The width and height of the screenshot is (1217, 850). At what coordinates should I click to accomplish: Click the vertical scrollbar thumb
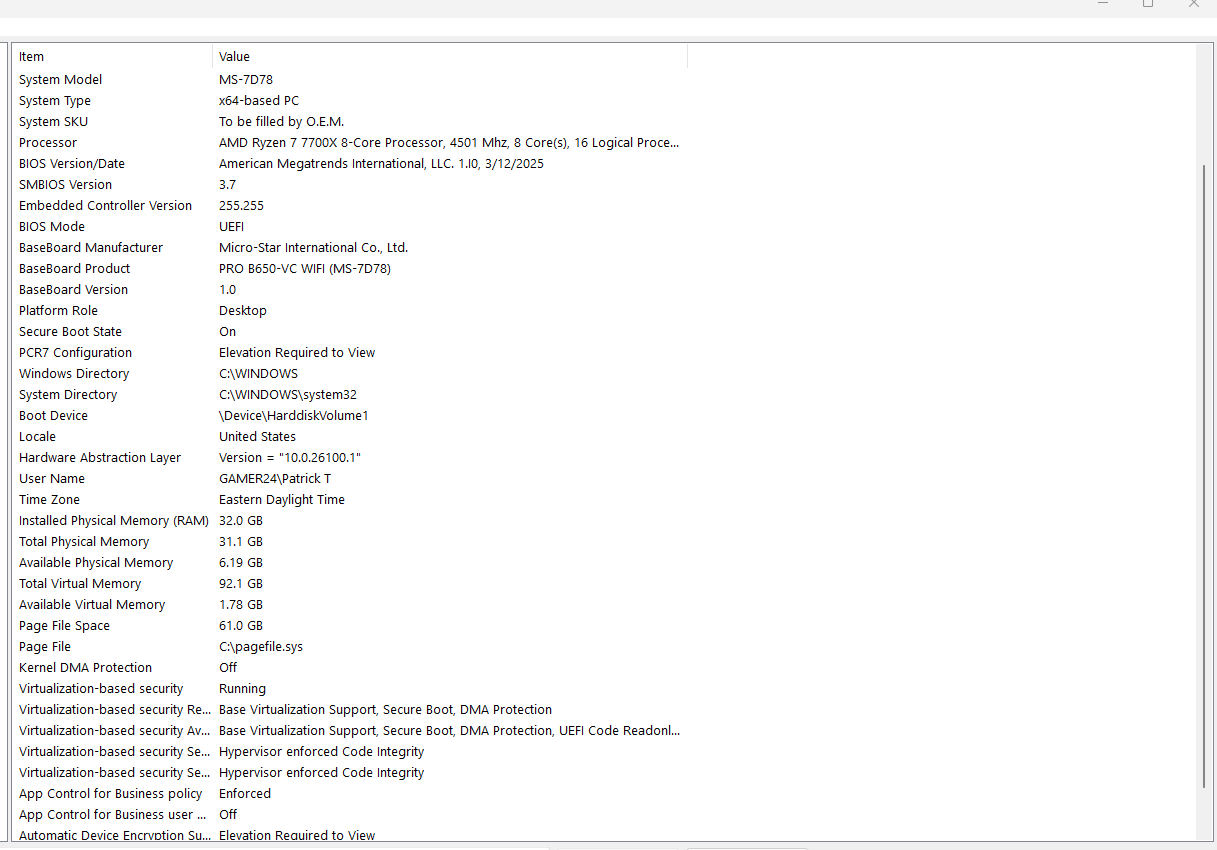(1204, 475)
